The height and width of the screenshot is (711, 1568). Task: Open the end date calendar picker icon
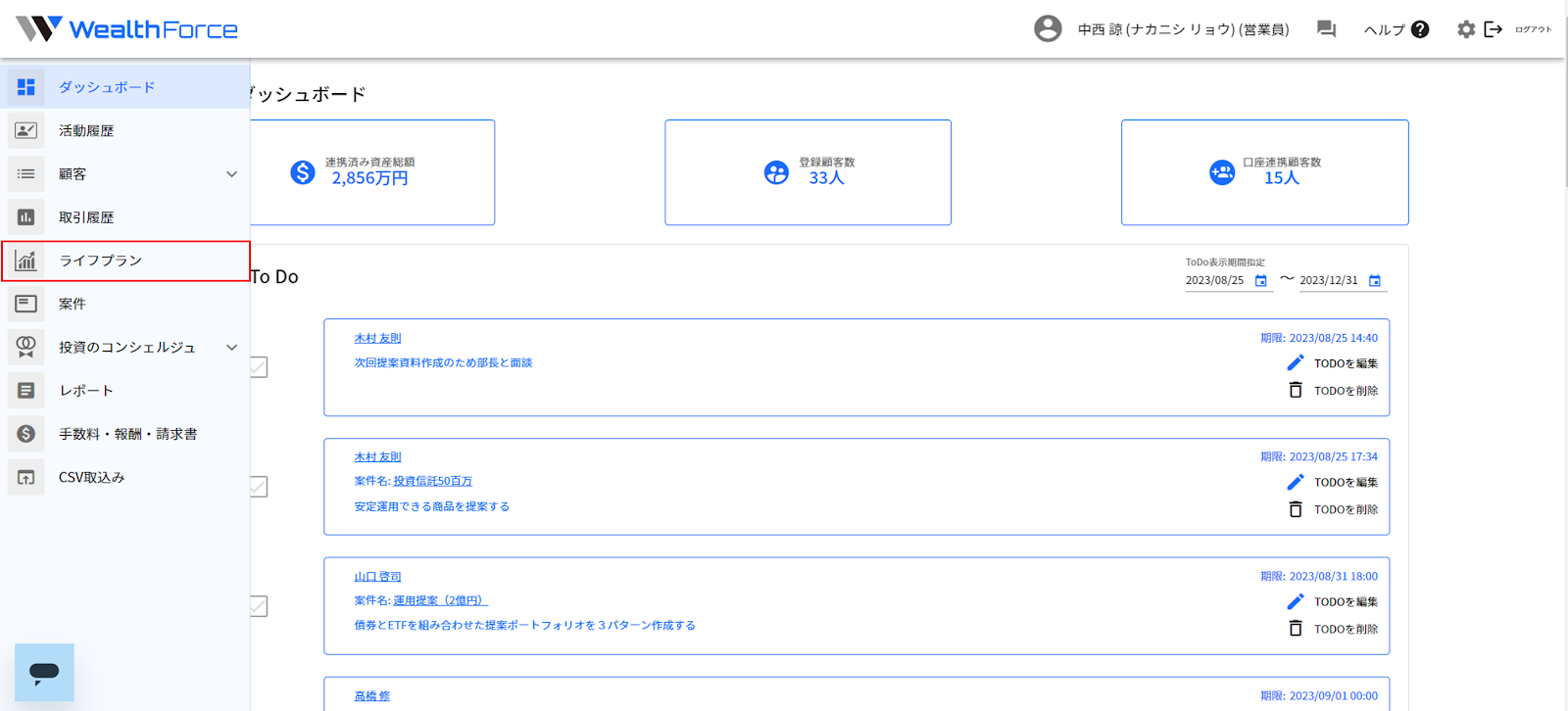pyautogui.click(x=1375, y=281)
